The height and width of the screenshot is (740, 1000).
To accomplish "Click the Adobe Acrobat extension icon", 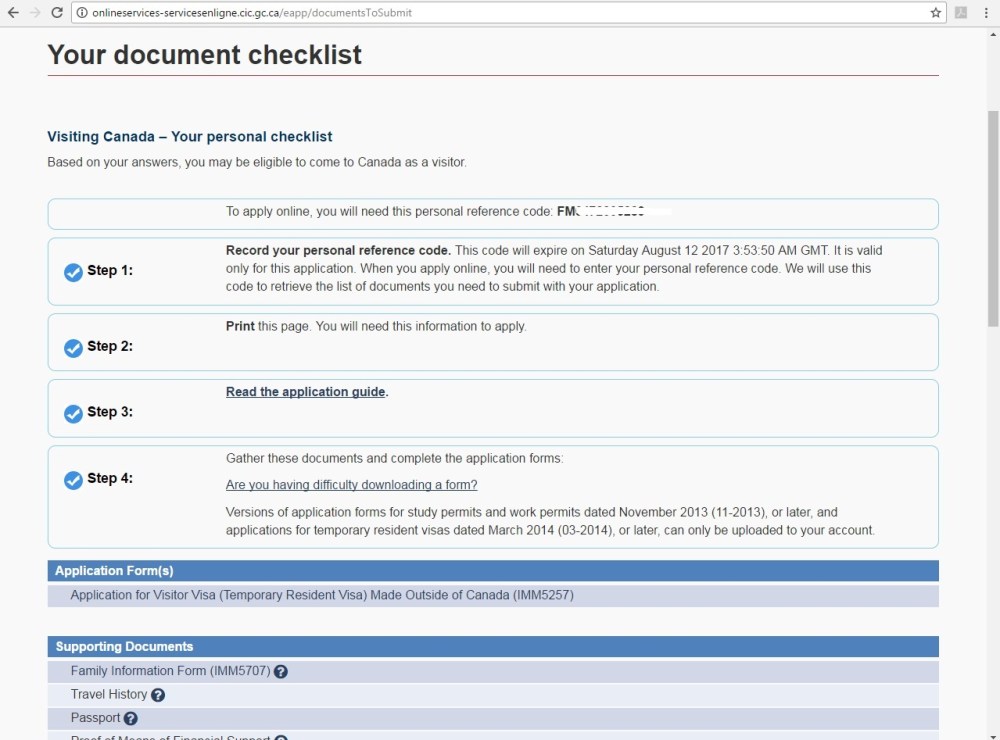I will point(961,13).
